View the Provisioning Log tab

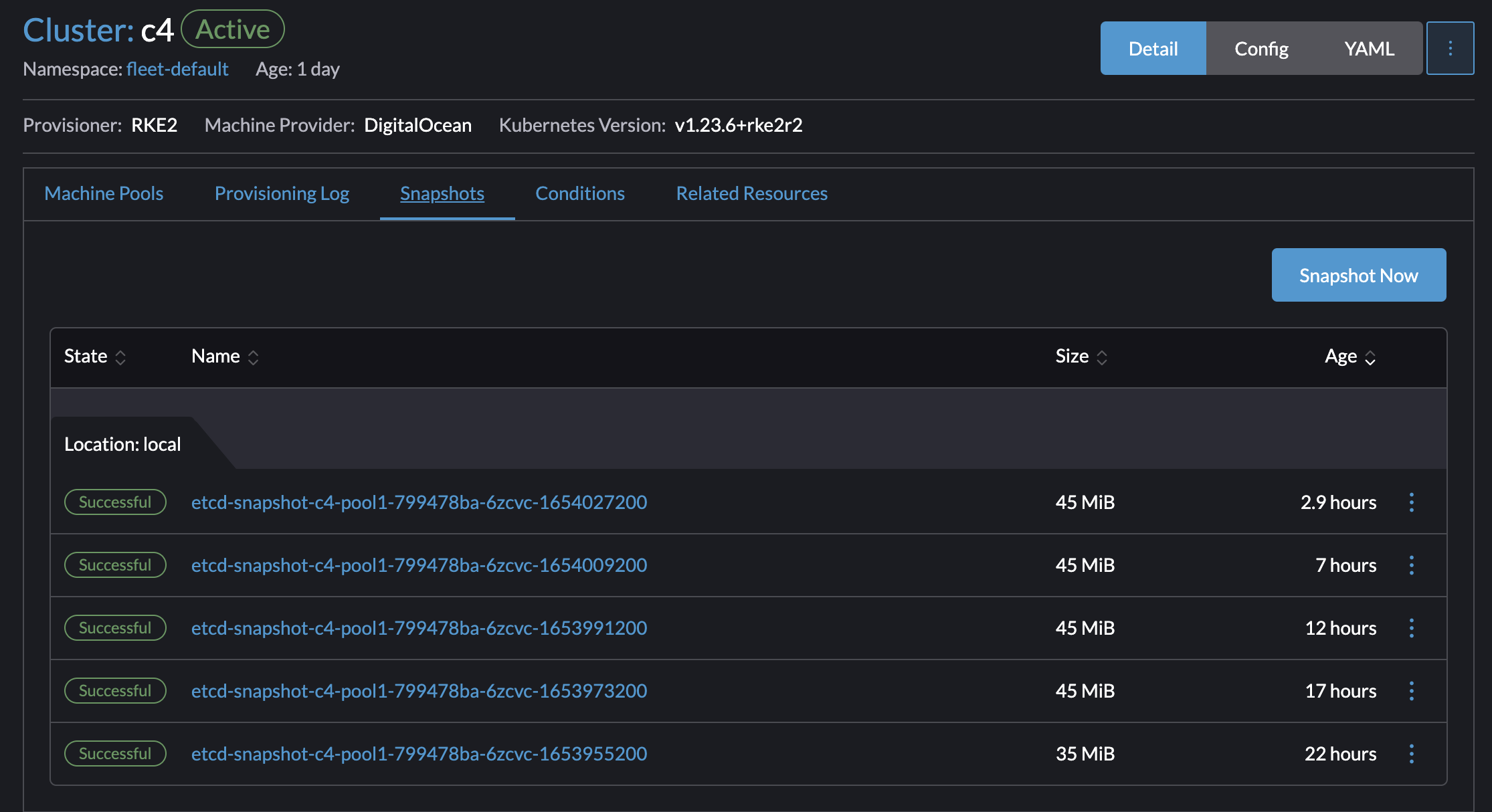tap(282, 193)
